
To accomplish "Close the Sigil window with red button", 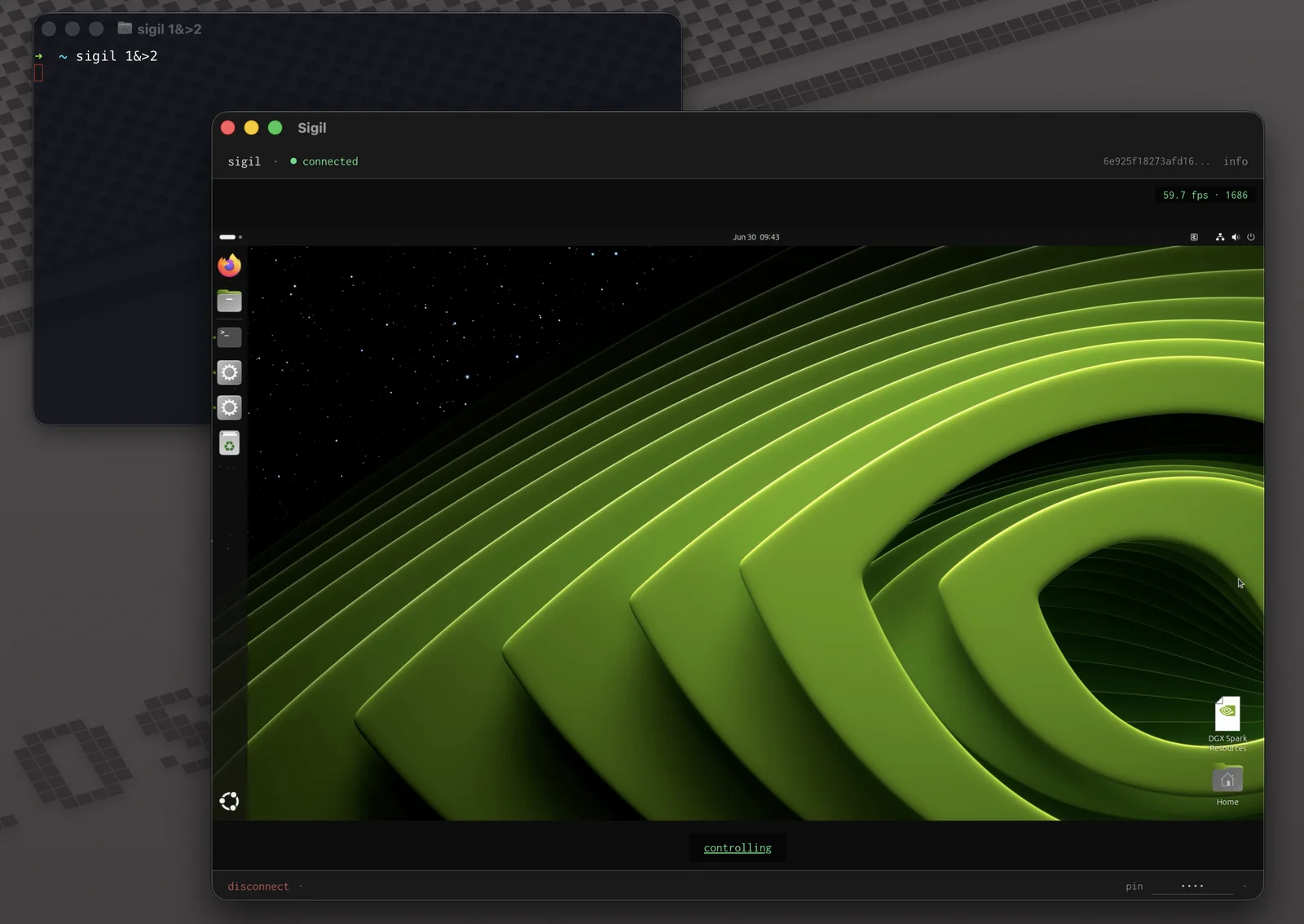I will coord(228,128).
